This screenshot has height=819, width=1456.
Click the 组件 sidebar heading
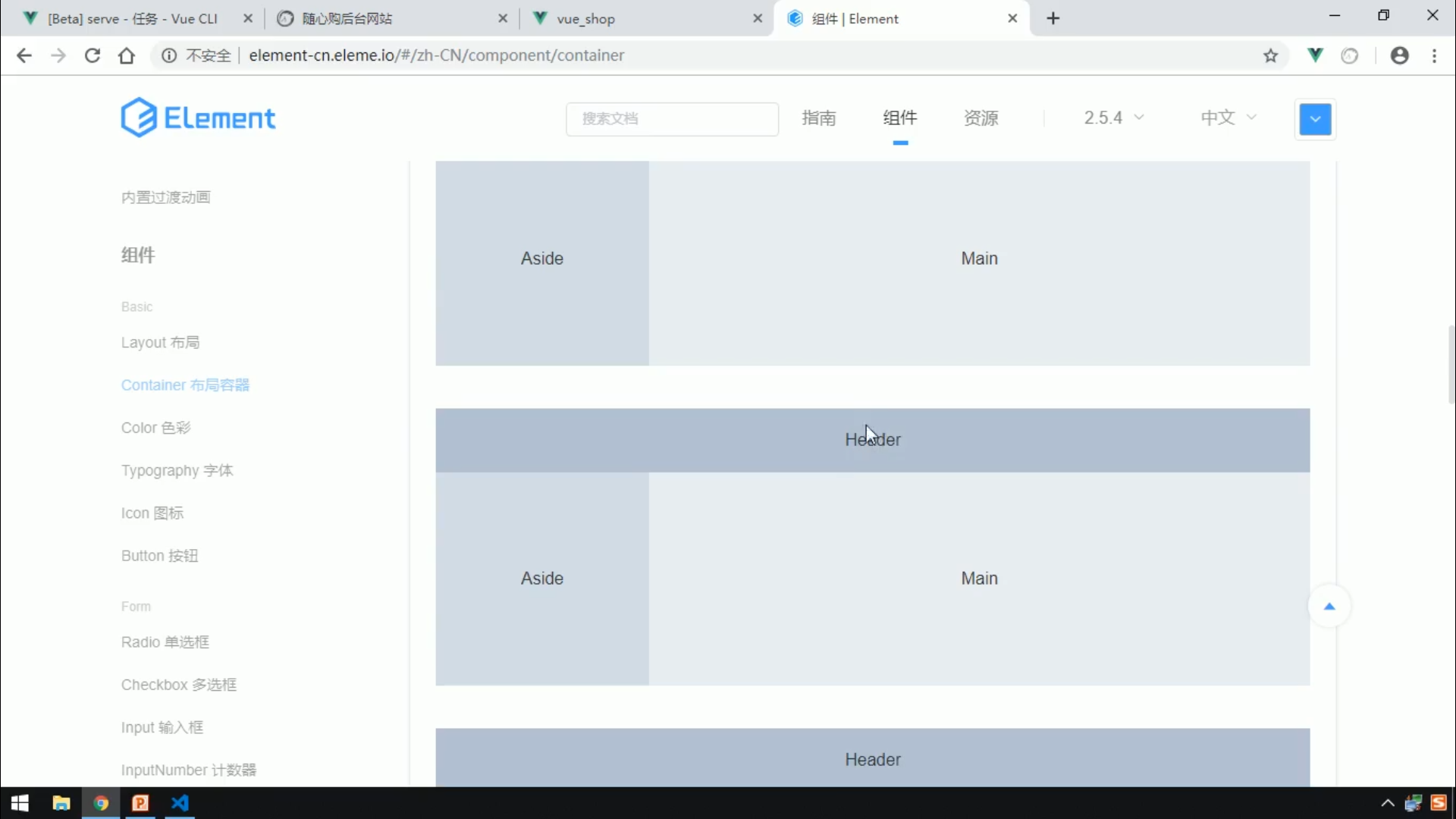tap(138, 255)
